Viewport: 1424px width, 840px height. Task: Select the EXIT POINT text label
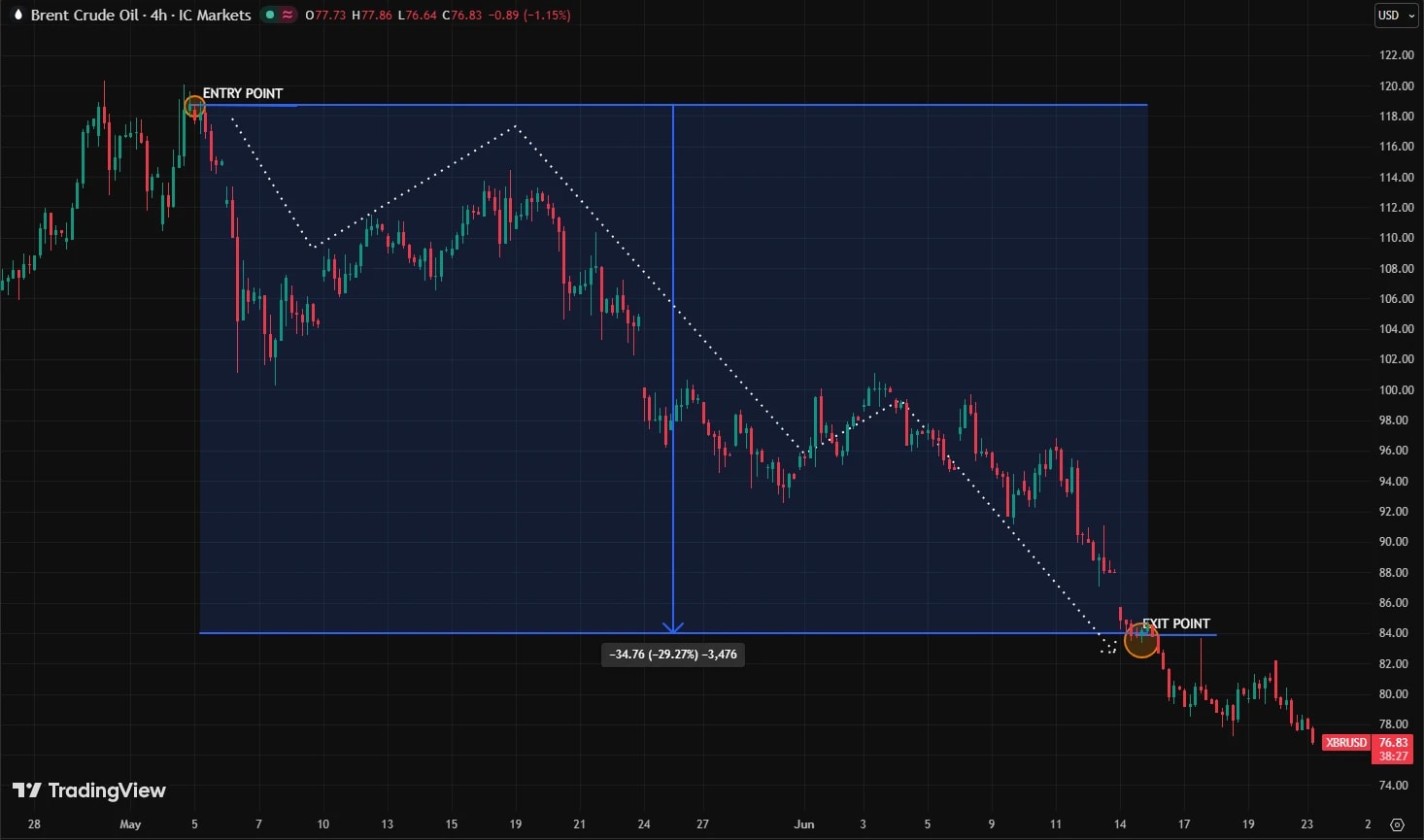(1176, 623)
